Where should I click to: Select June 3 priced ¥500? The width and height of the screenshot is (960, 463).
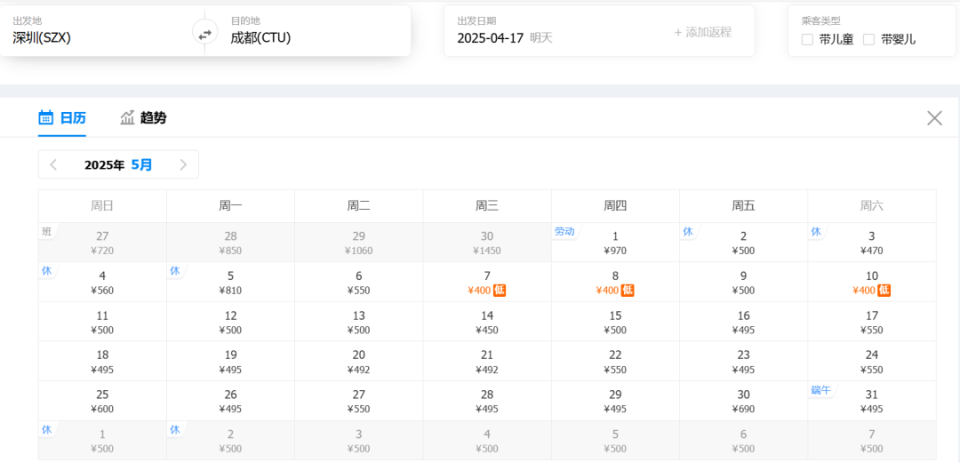tap(359, 440)
